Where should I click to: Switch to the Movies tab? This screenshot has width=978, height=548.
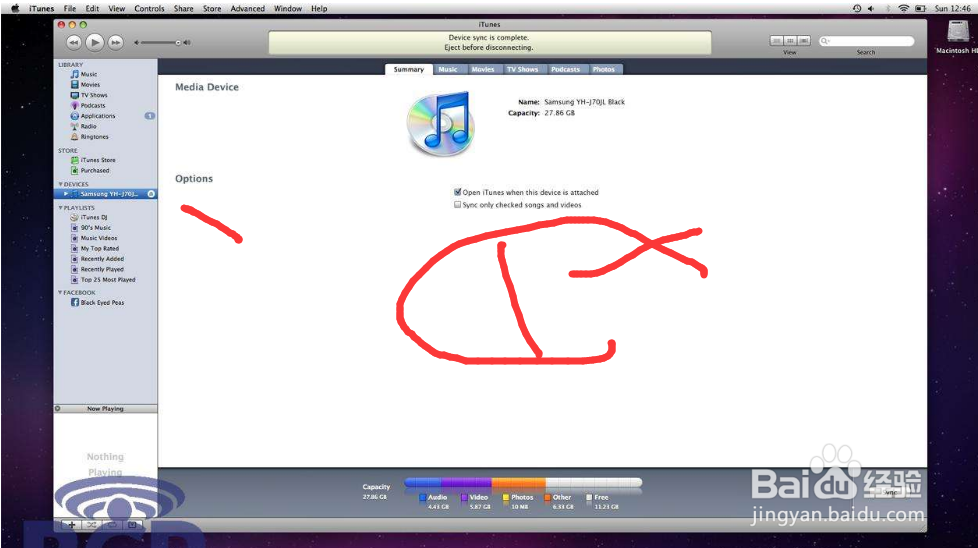coord(483,69)
